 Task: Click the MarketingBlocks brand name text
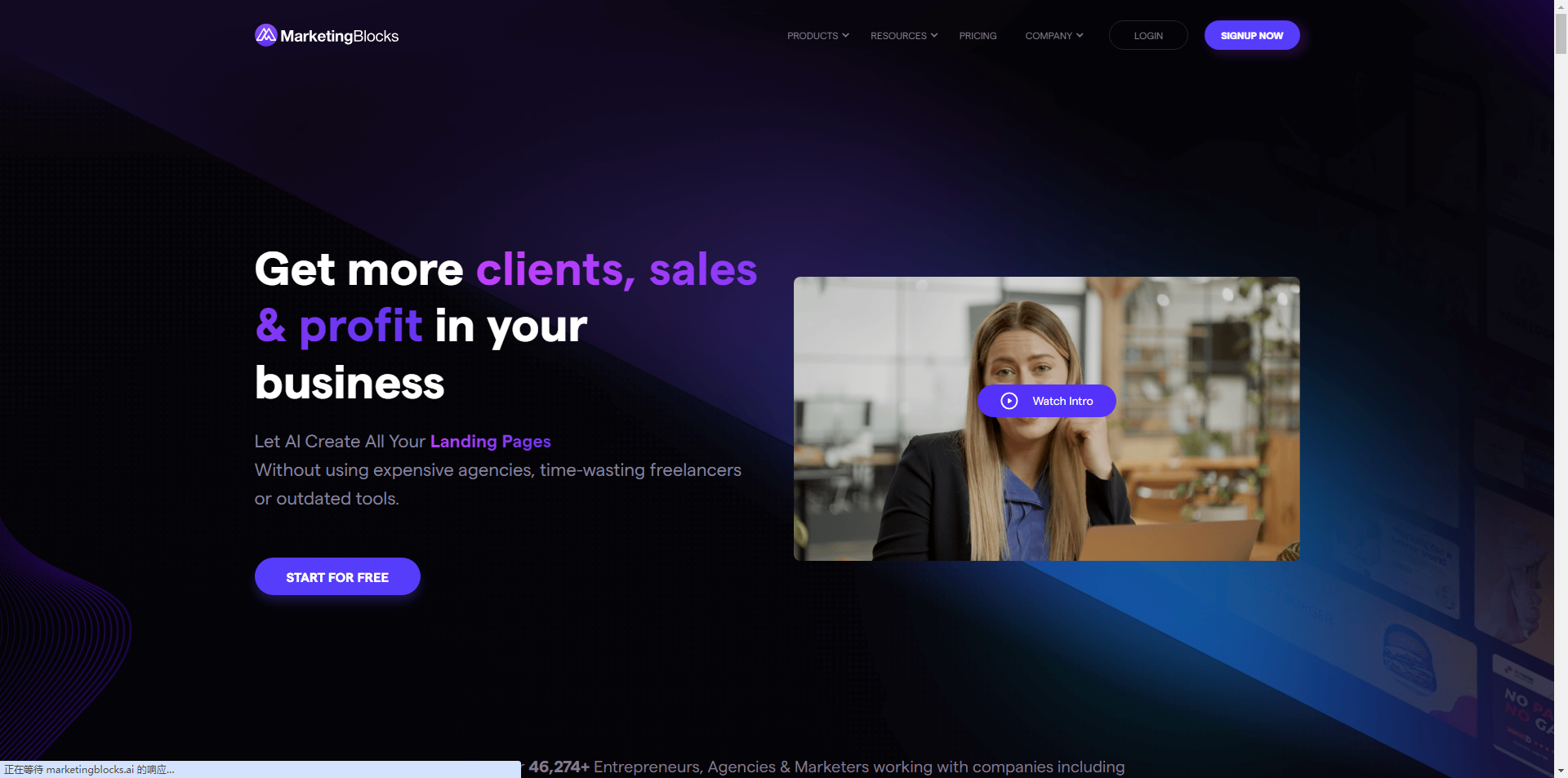[x=340, y=36]
